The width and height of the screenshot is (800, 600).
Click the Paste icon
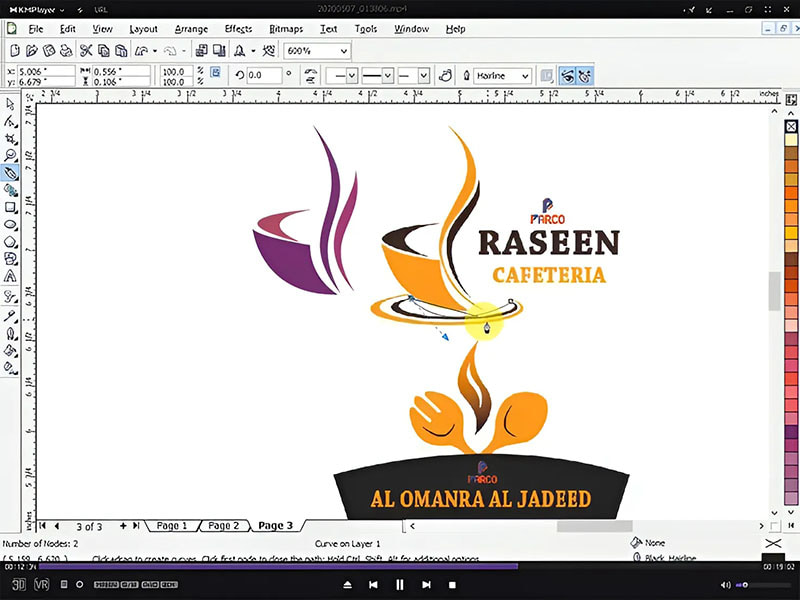coord(121,50)
